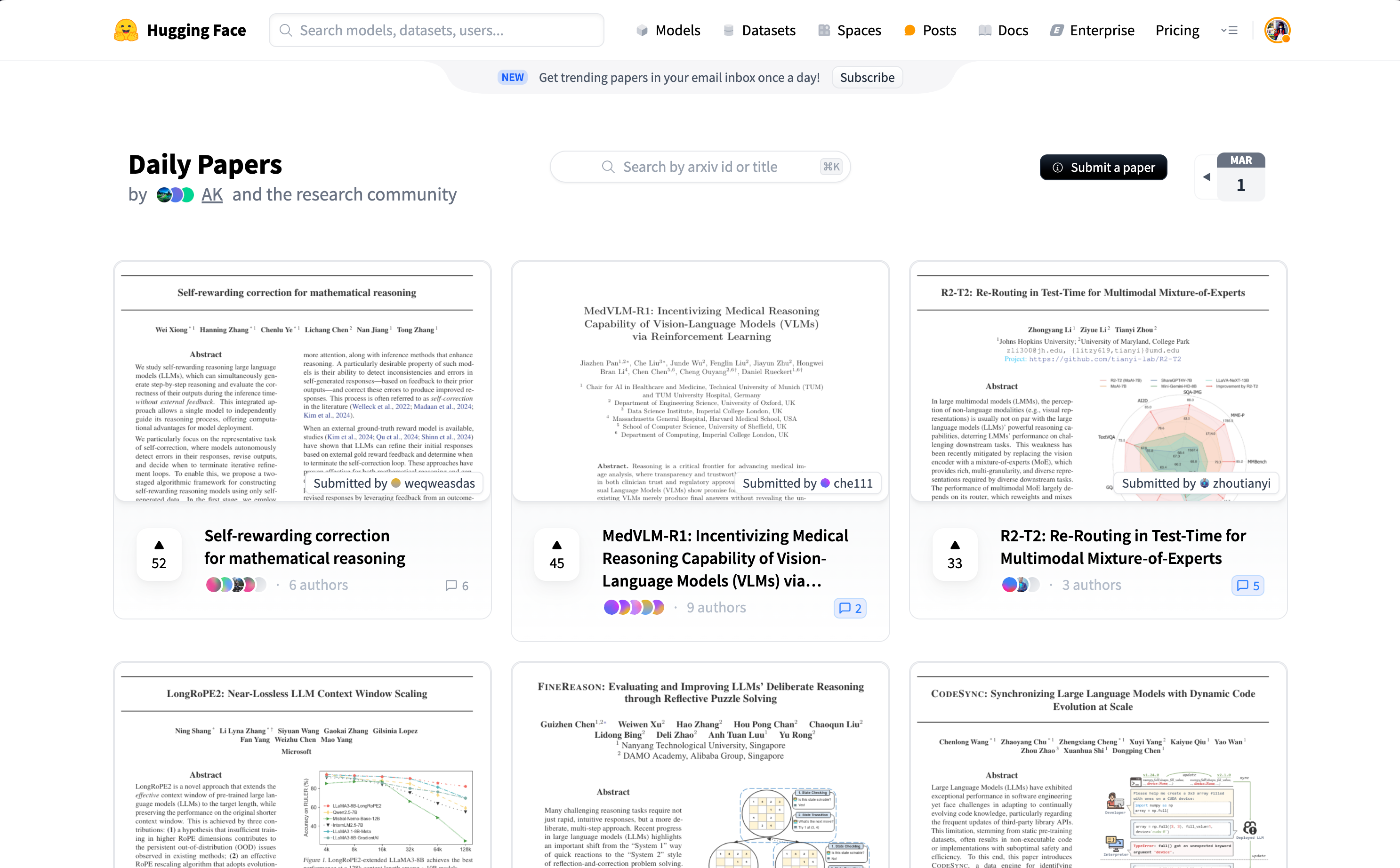This screenshot has width=1400, height=868.
Task: Open the user profile avatar menu
Action: coord(1277,30)
